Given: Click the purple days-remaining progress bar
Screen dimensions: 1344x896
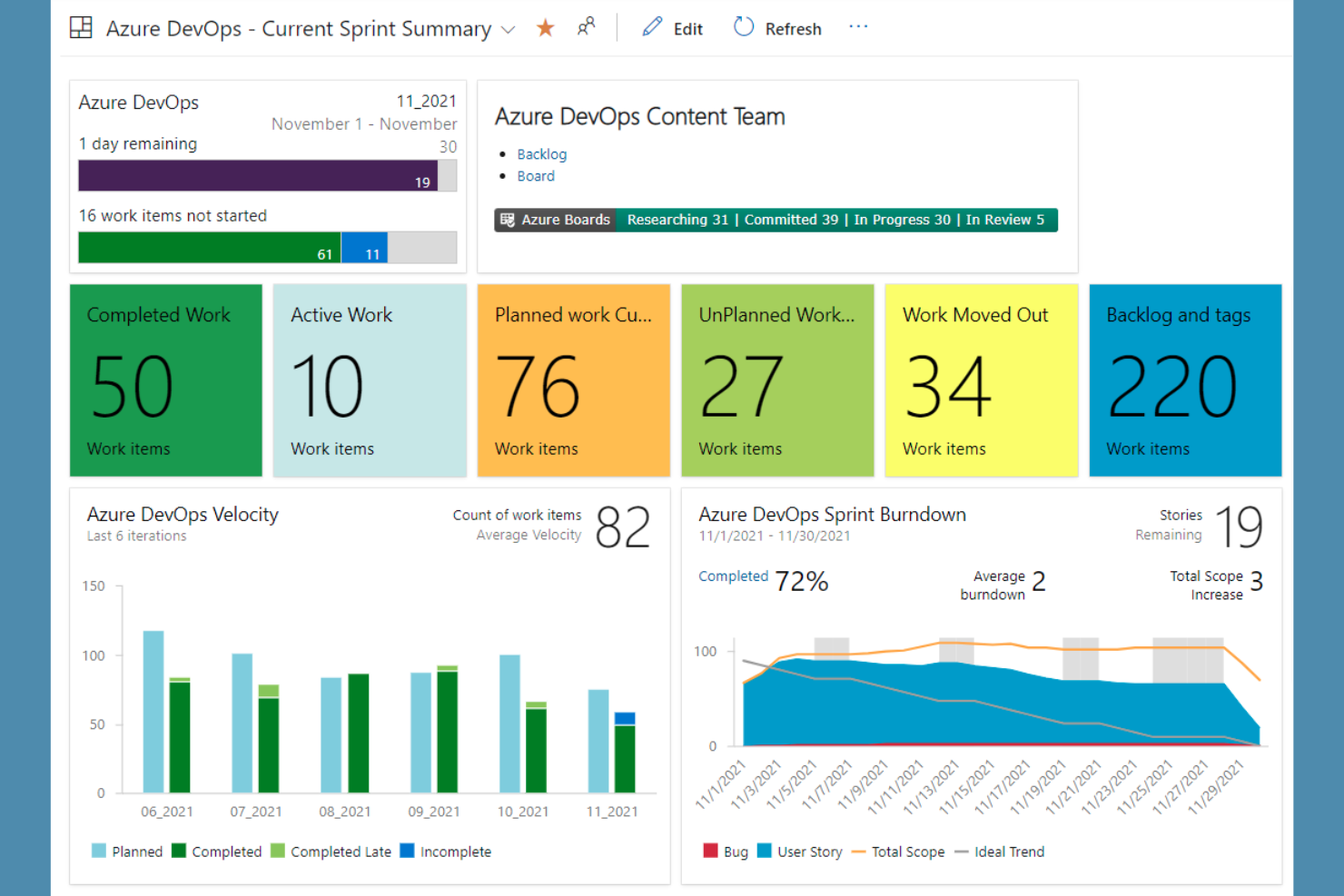Looking at the screenshot, I should point(258,175).
